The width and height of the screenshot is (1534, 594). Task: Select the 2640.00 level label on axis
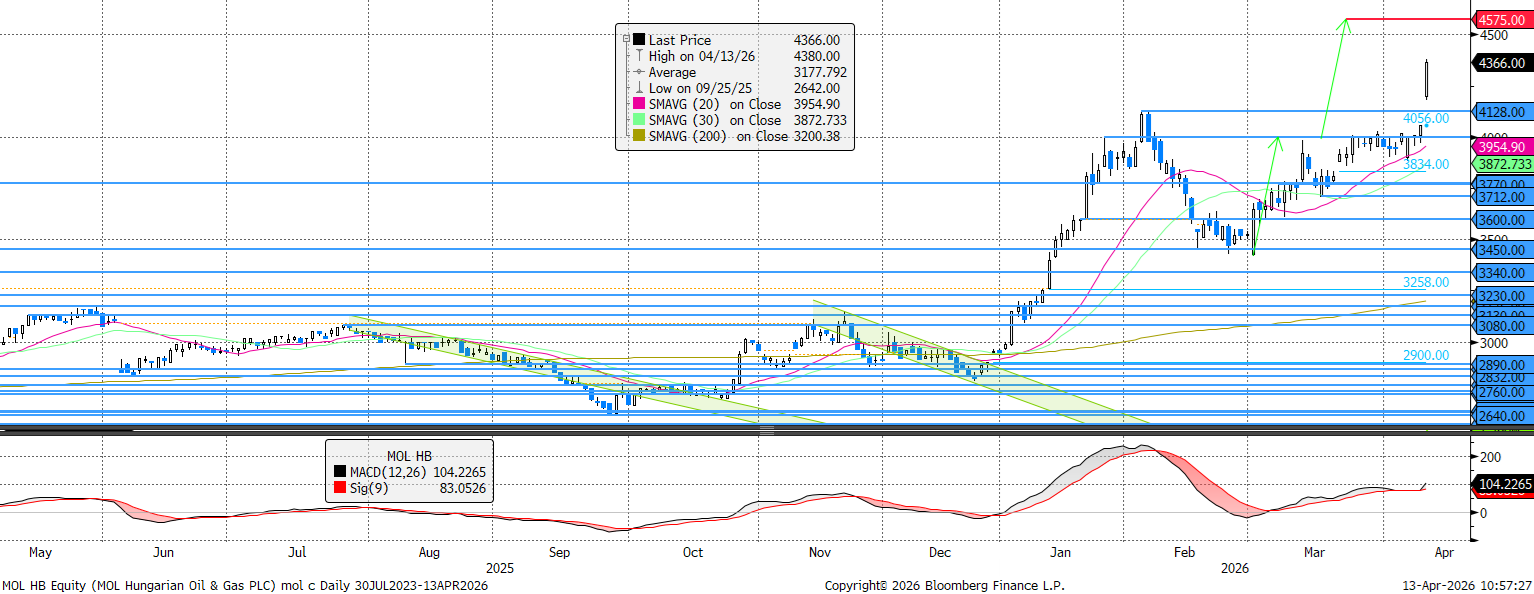(x=1504, y=416)
